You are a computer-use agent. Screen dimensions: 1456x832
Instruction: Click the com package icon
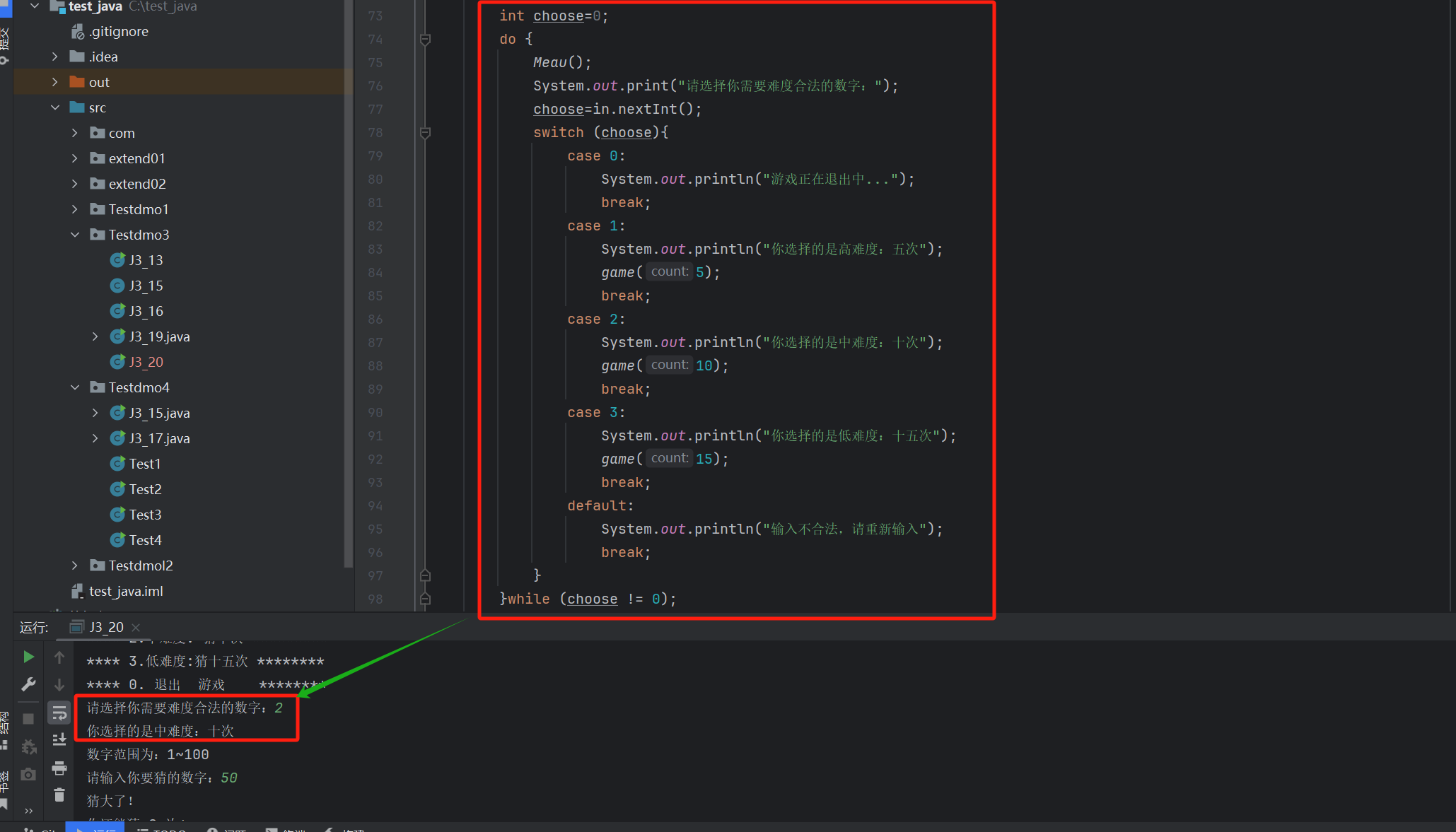pyautogui.click(x=98, y=133)
